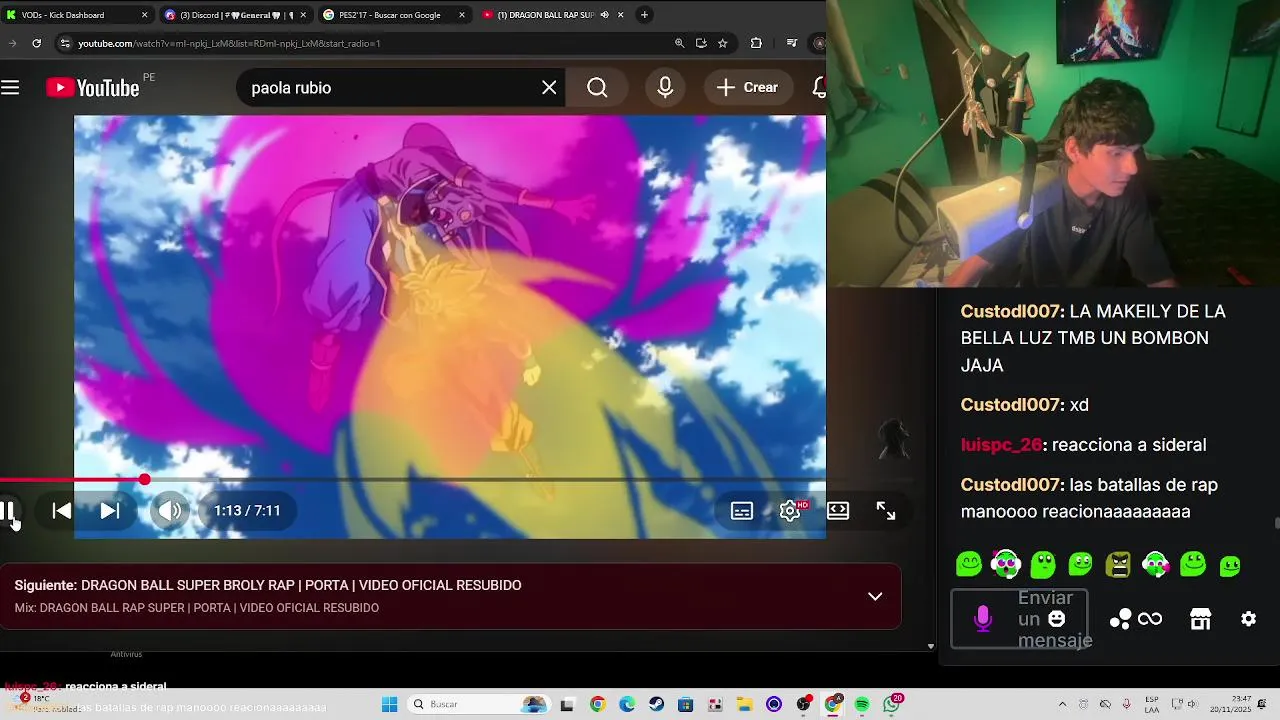Expand the Siguiente playlist panel chevron

click(875, 597)
